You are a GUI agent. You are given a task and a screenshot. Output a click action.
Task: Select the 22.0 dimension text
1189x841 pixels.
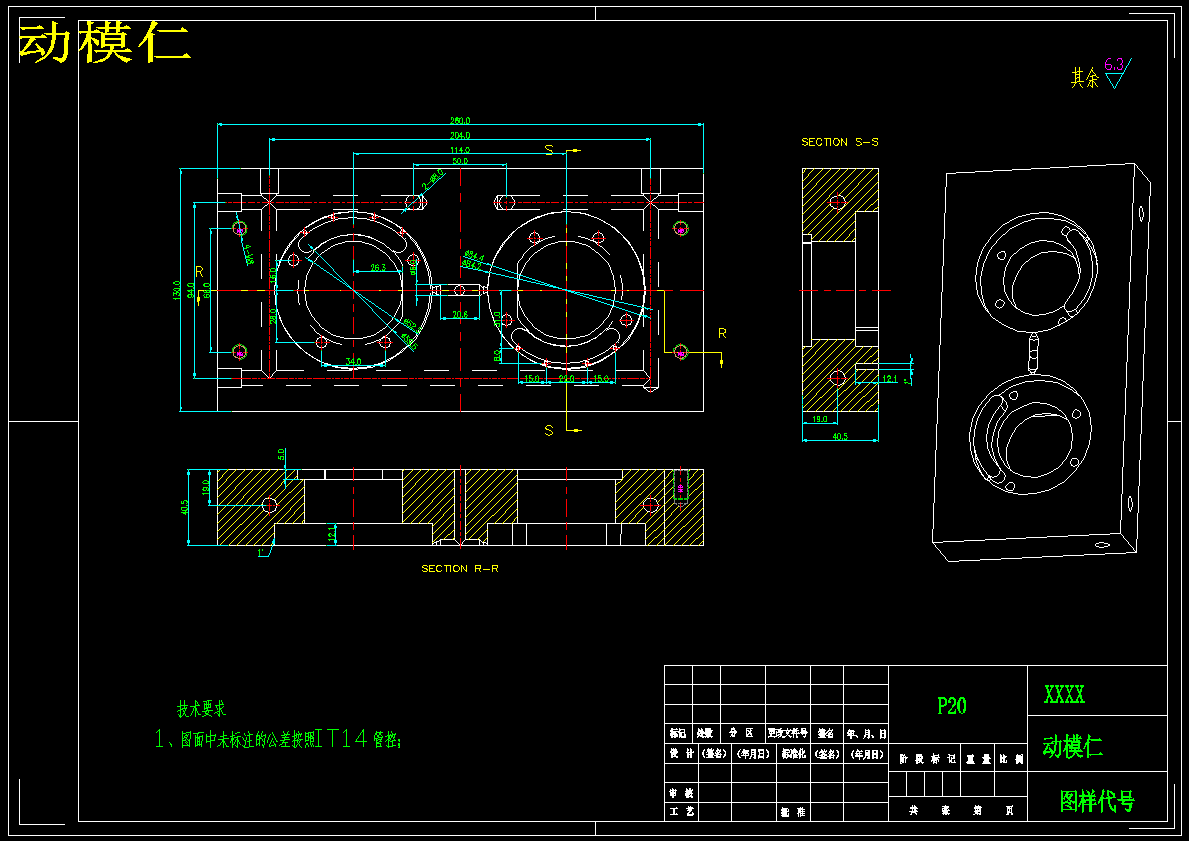(566, 378)
